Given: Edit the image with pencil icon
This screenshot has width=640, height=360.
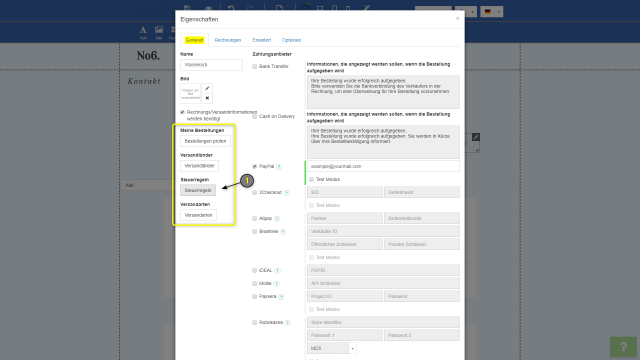Looking at the screenshot, I should point(207,89).
